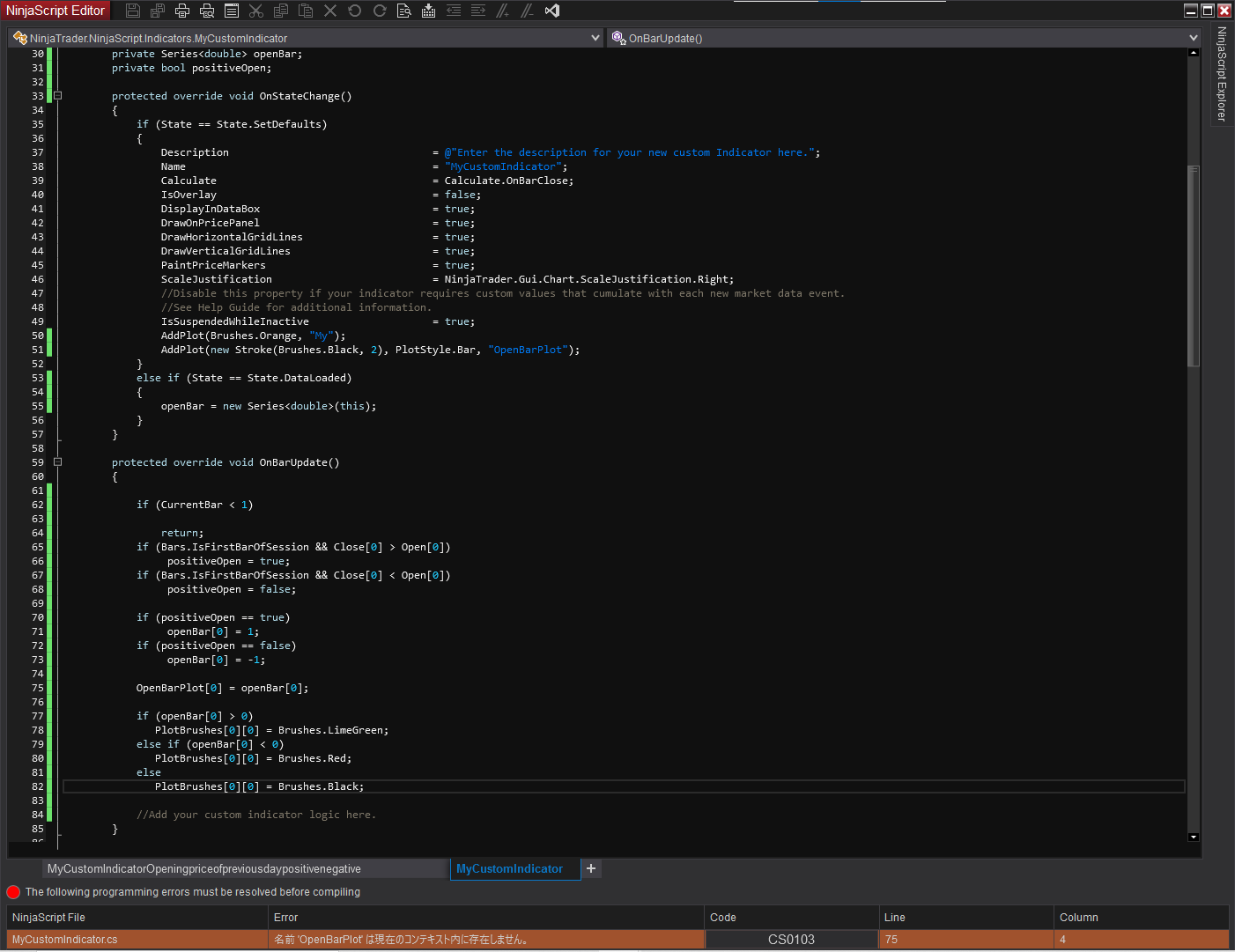Comment selected lines with the //+ icon
The height and width of the screenshot is (952, 1235).
(503, 11)
